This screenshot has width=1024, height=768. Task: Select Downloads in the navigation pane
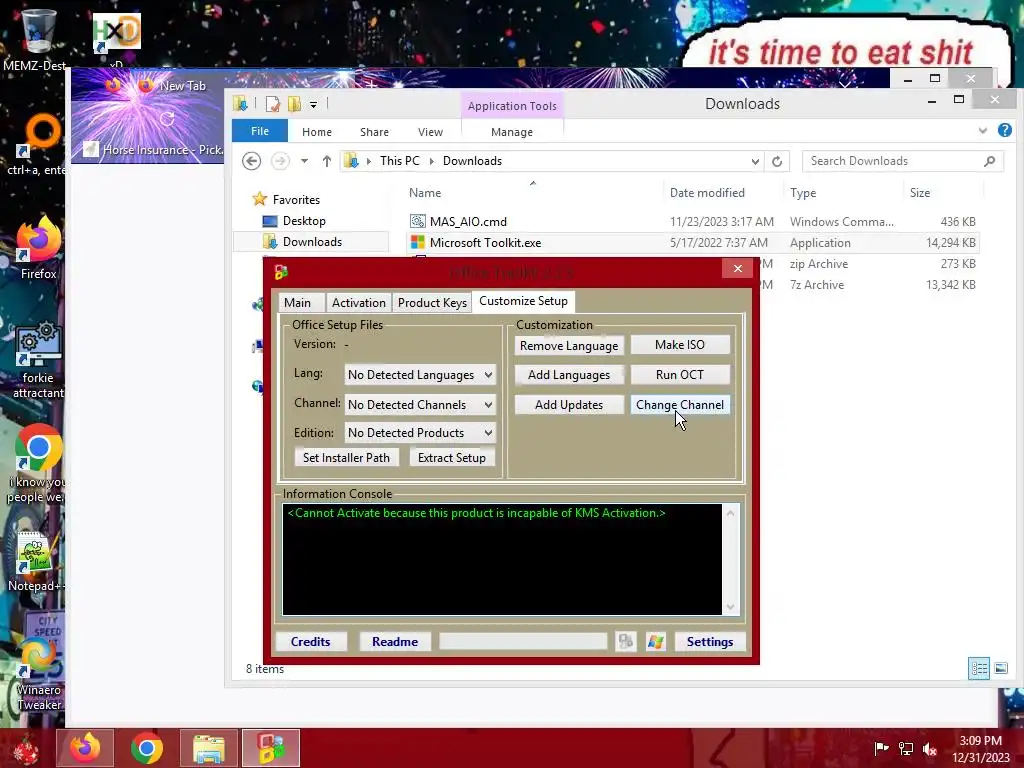tap(312, 242)
